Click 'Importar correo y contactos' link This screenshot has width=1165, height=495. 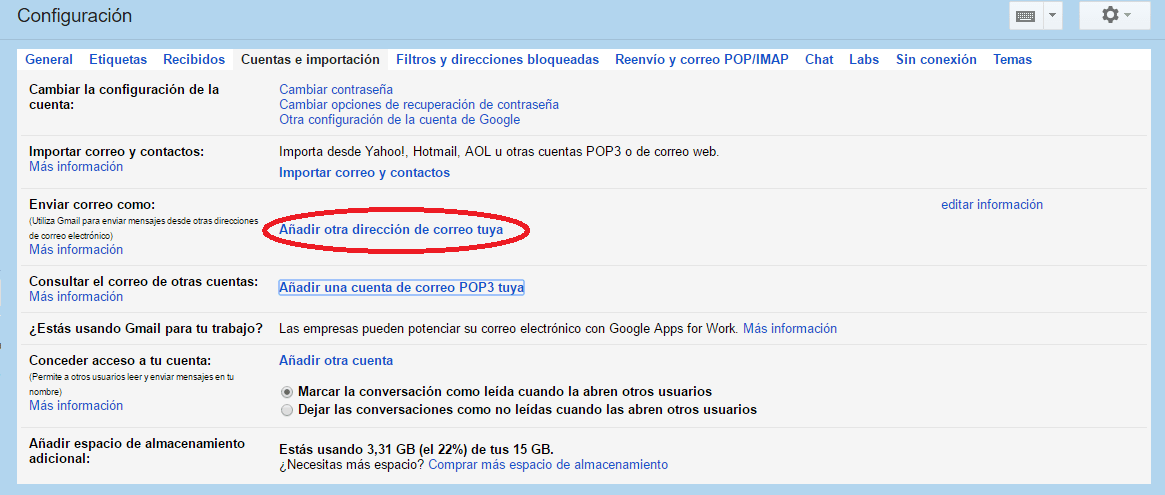coord(364,173)
